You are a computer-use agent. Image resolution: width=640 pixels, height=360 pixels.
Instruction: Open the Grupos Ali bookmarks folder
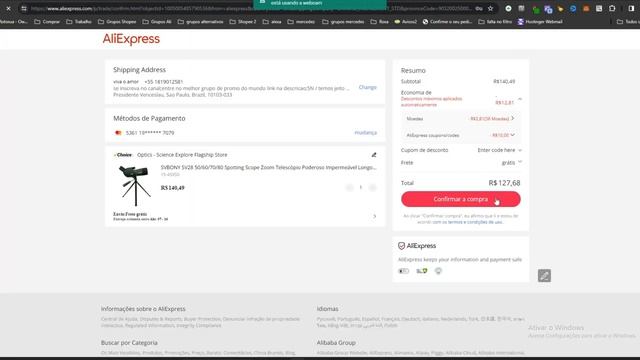[x=157, y=22]
